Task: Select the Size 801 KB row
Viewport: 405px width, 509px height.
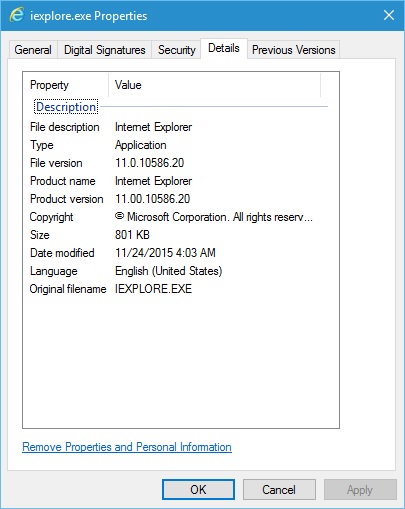Action: coord(179,235)
